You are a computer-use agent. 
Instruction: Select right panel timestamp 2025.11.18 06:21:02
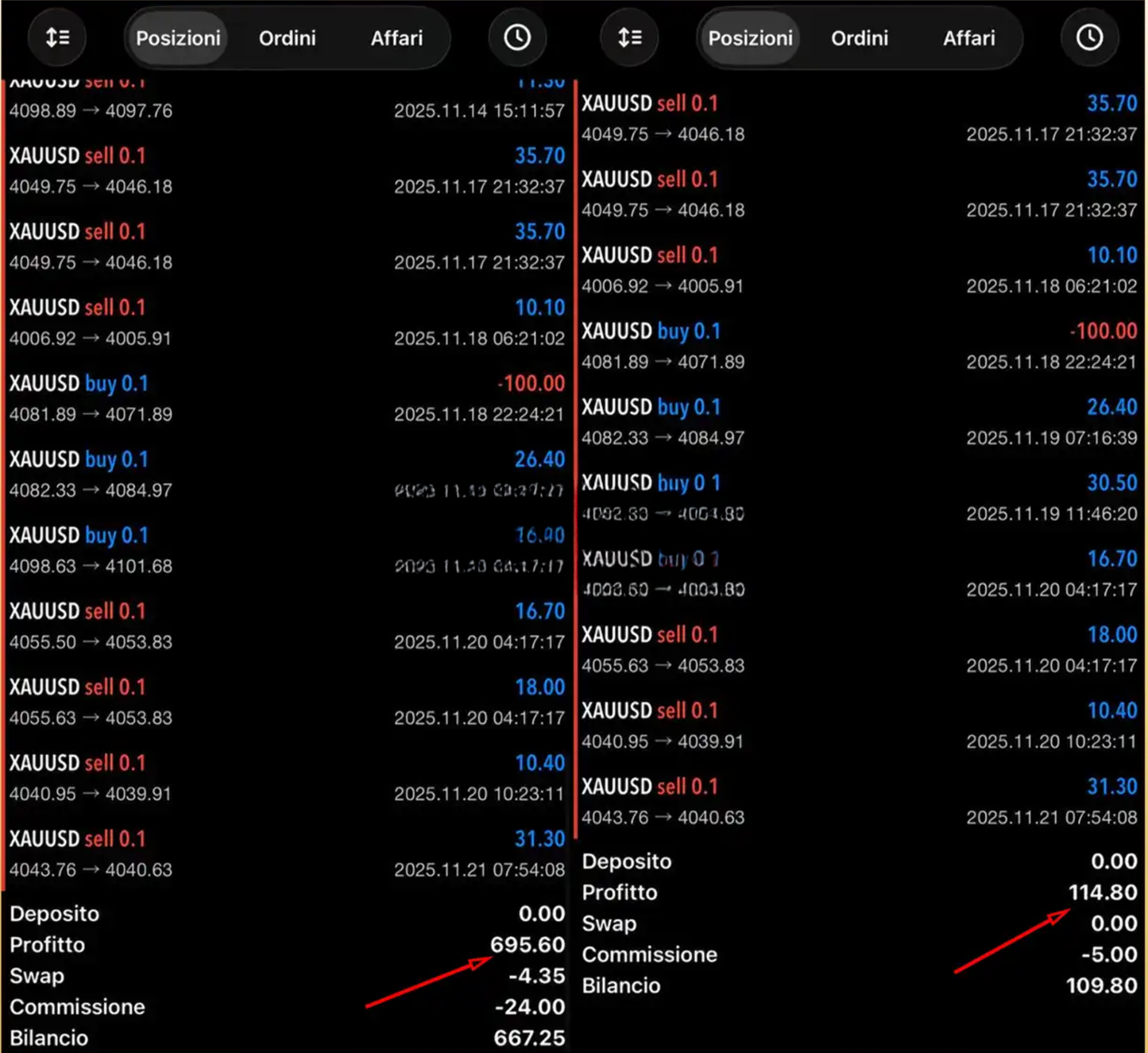tap(1051, 286)
